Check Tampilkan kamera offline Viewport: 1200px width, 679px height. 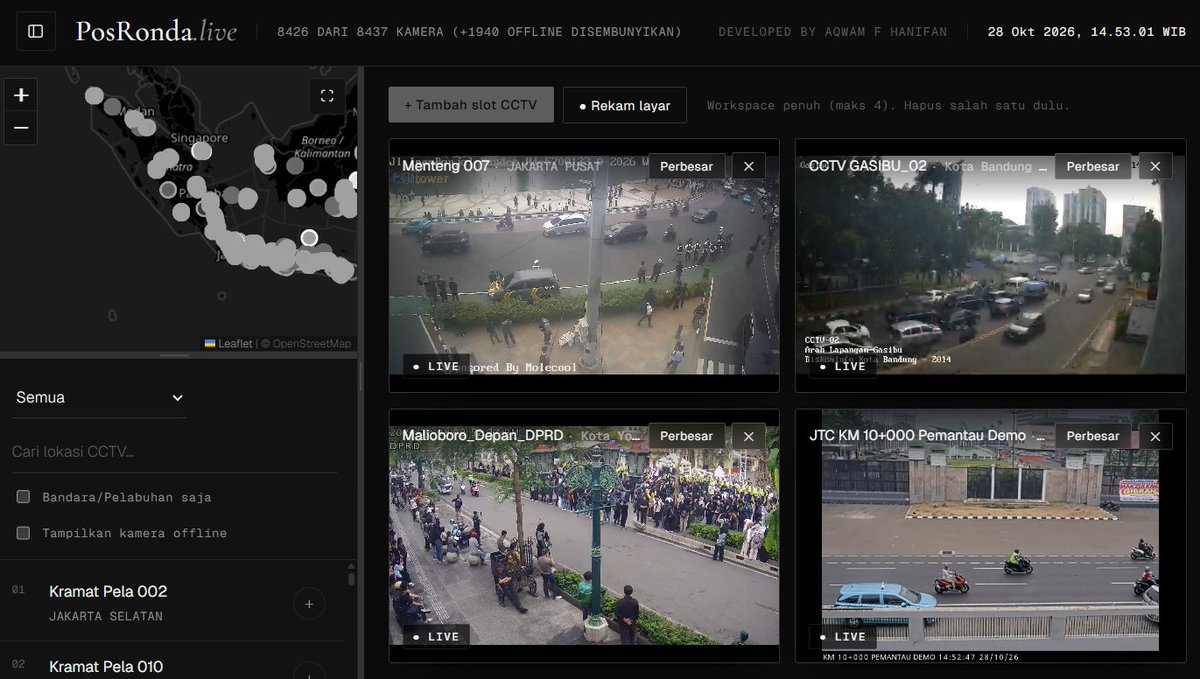click(23, 533)
